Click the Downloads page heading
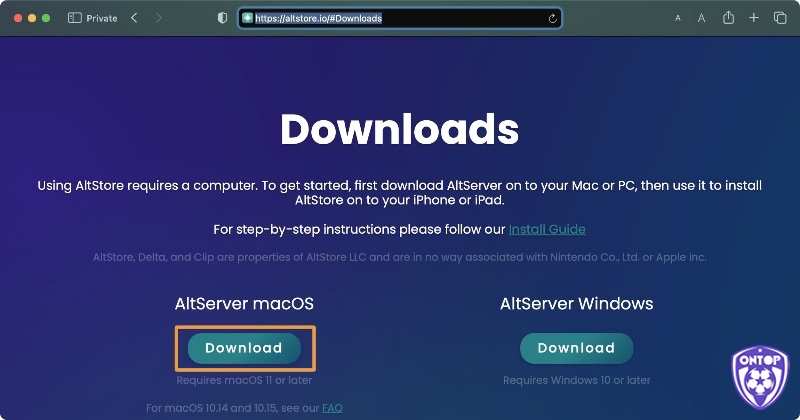The width and height of the screenshot is (800, 420). click(399, 129)
